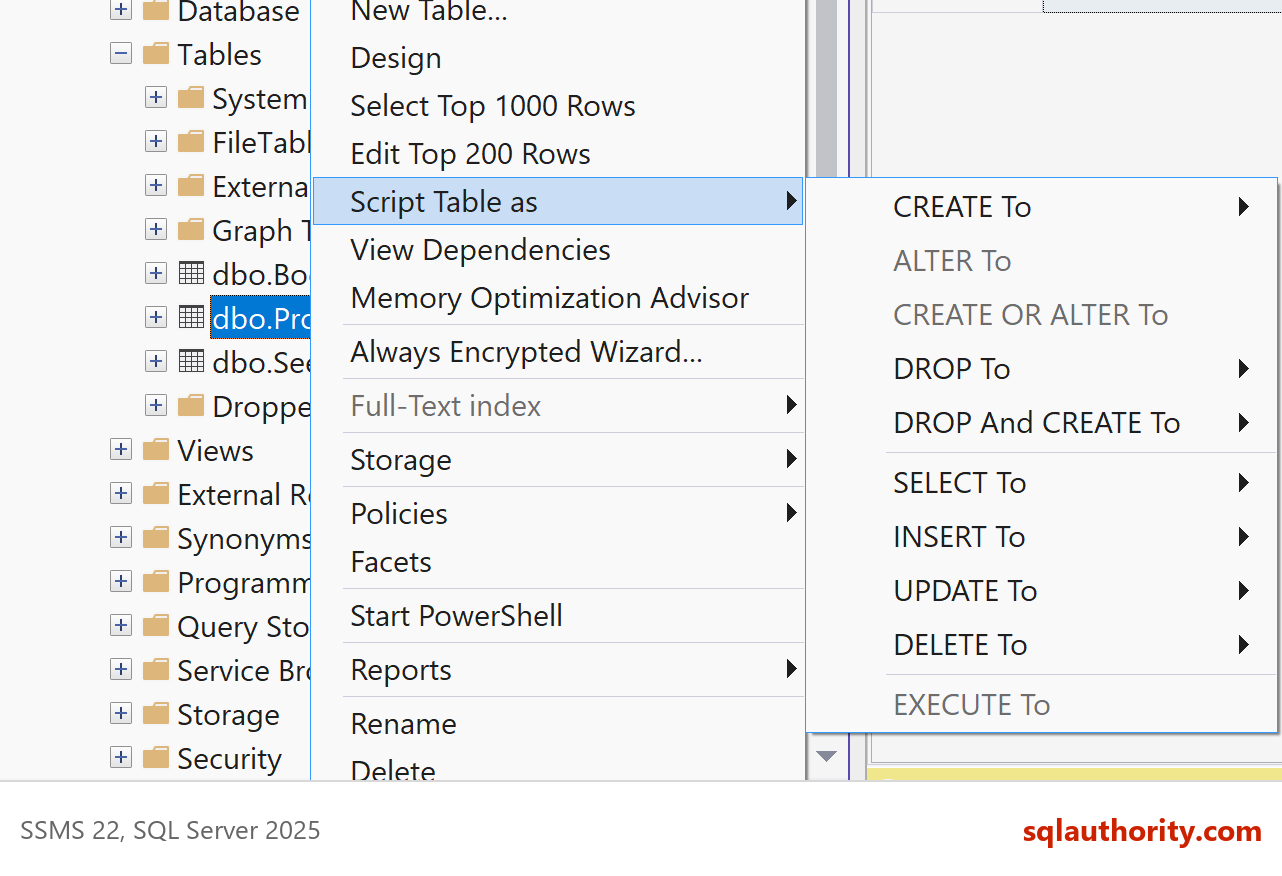Click the table icon beside dbo.See

[191, 361]
